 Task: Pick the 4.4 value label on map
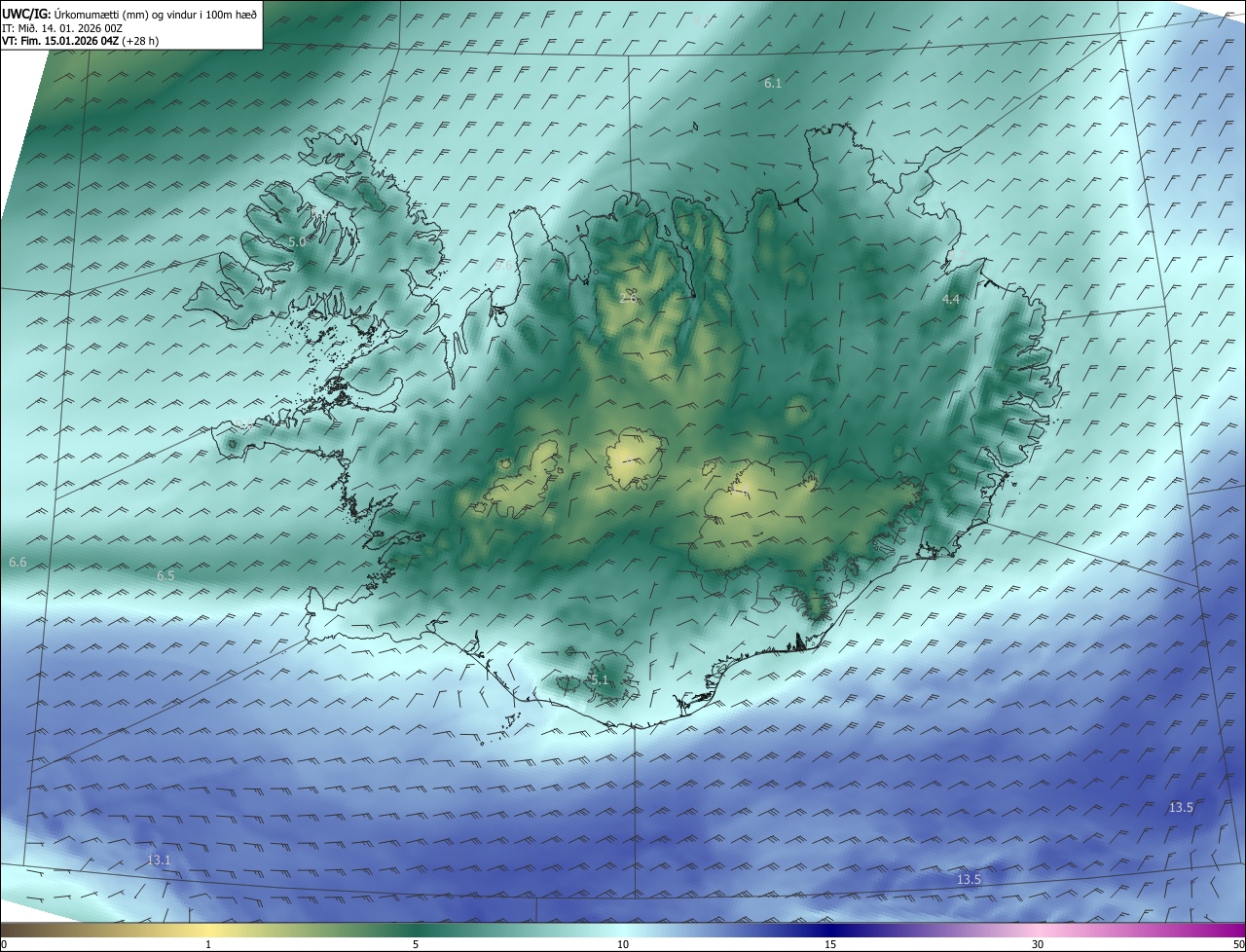pyautogui.click(x=951, y=300)
